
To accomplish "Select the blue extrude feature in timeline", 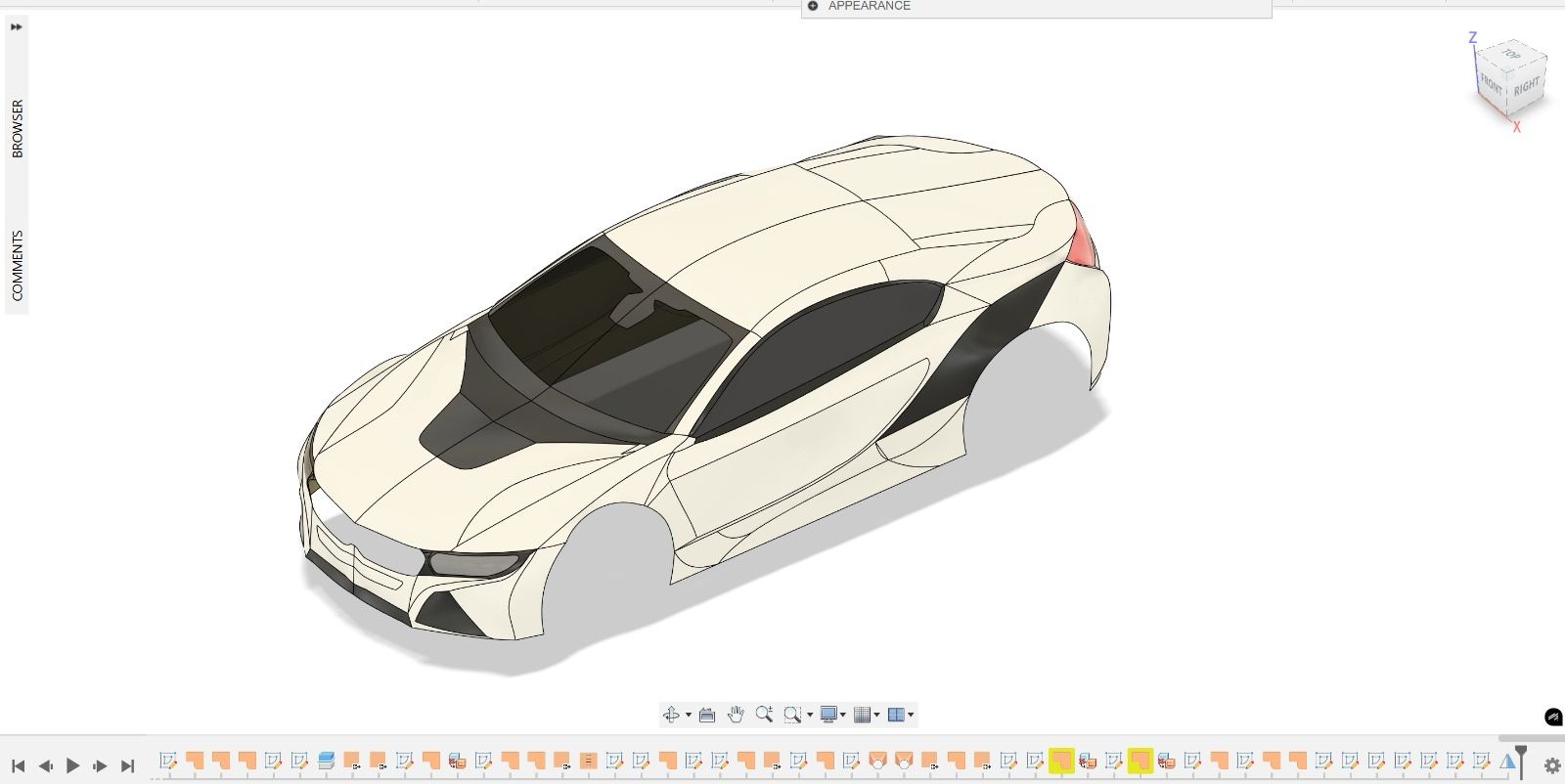I will click(x=326, y=760).
